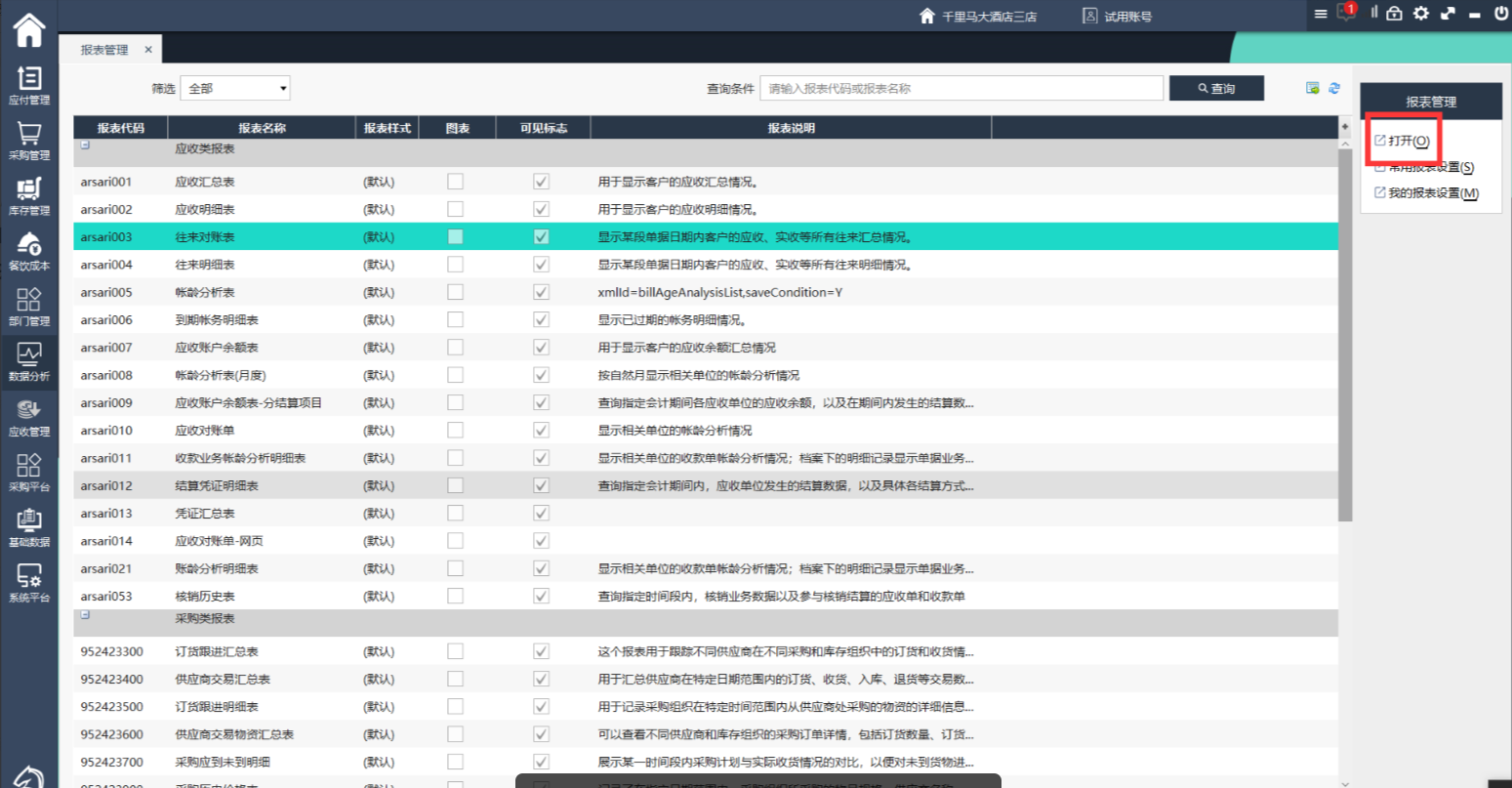1512x788 pixels.
Task: Open 基础数据 module in the sidebar
Action: coord(28,526)
